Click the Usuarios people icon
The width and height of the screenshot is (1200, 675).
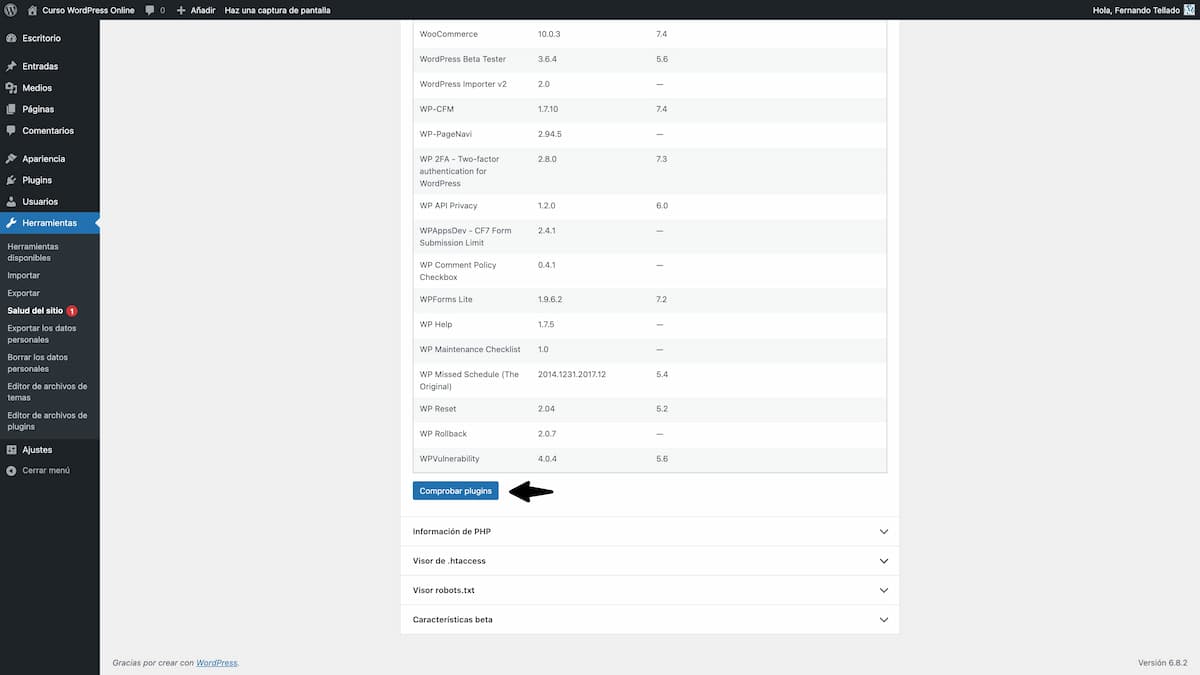(10, 201)
